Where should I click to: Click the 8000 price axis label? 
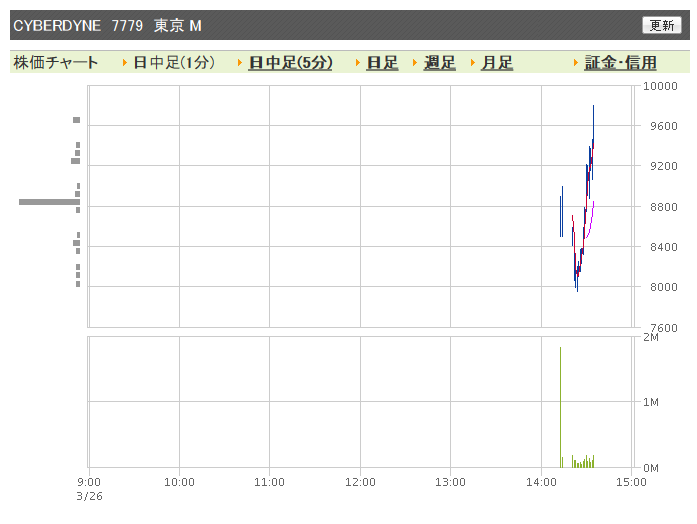pyautogui.click(x=664, y=287)
